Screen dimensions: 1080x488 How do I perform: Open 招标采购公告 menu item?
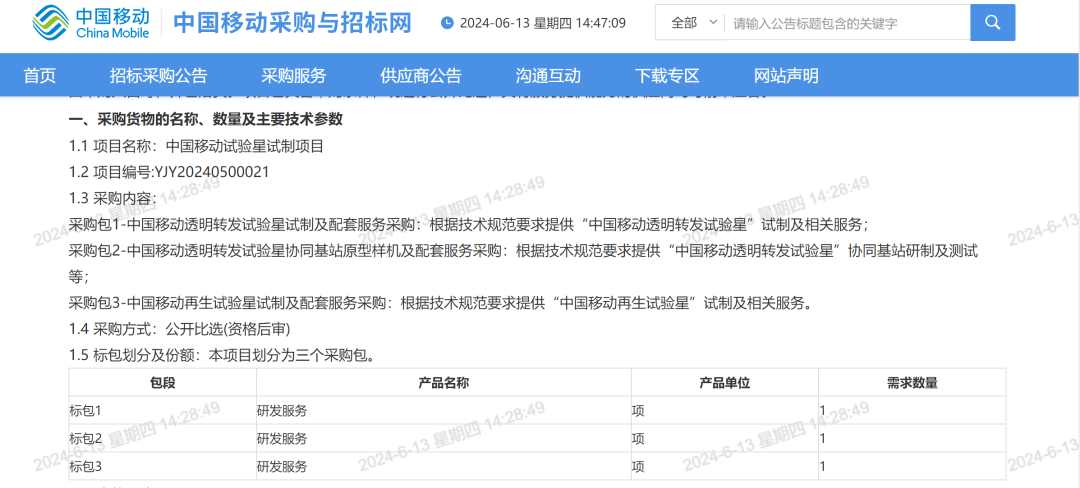coord(158,76)
